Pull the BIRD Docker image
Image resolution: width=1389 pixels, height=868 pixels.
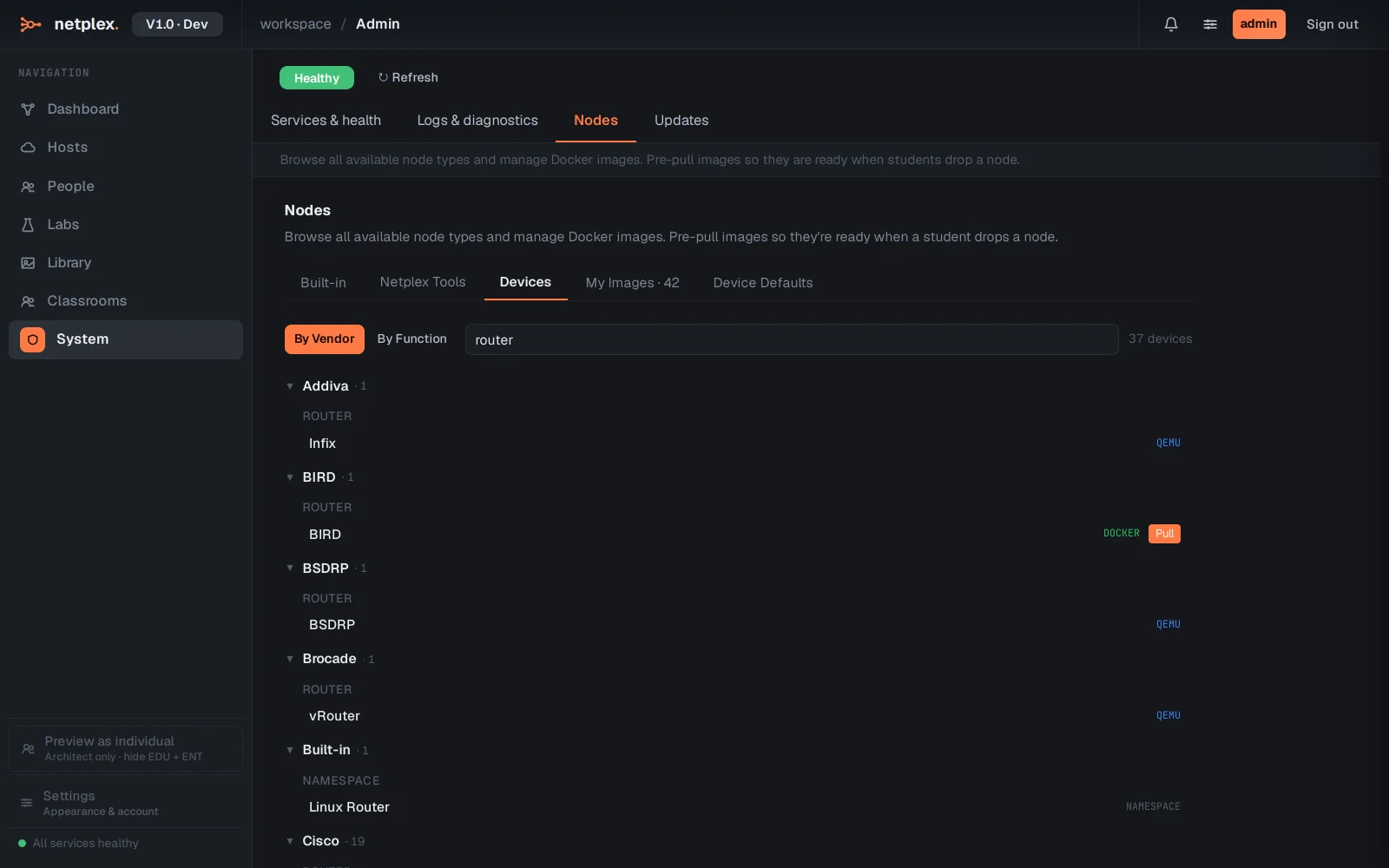click(x=1164, y=534)
